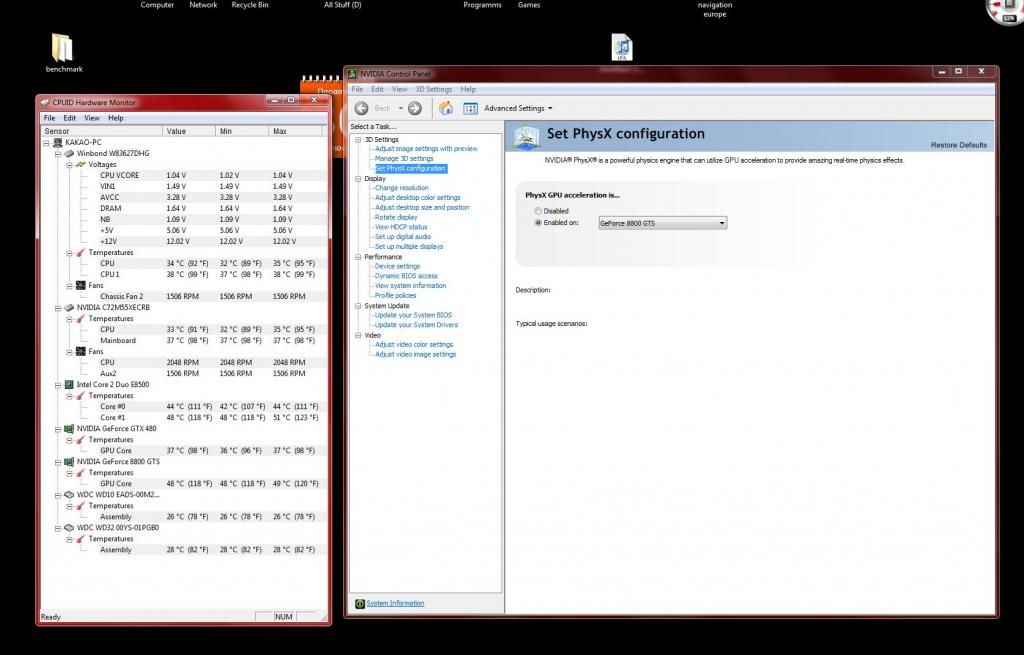
Task: Open Hardware Monitor Help menu
Action: 116,118
